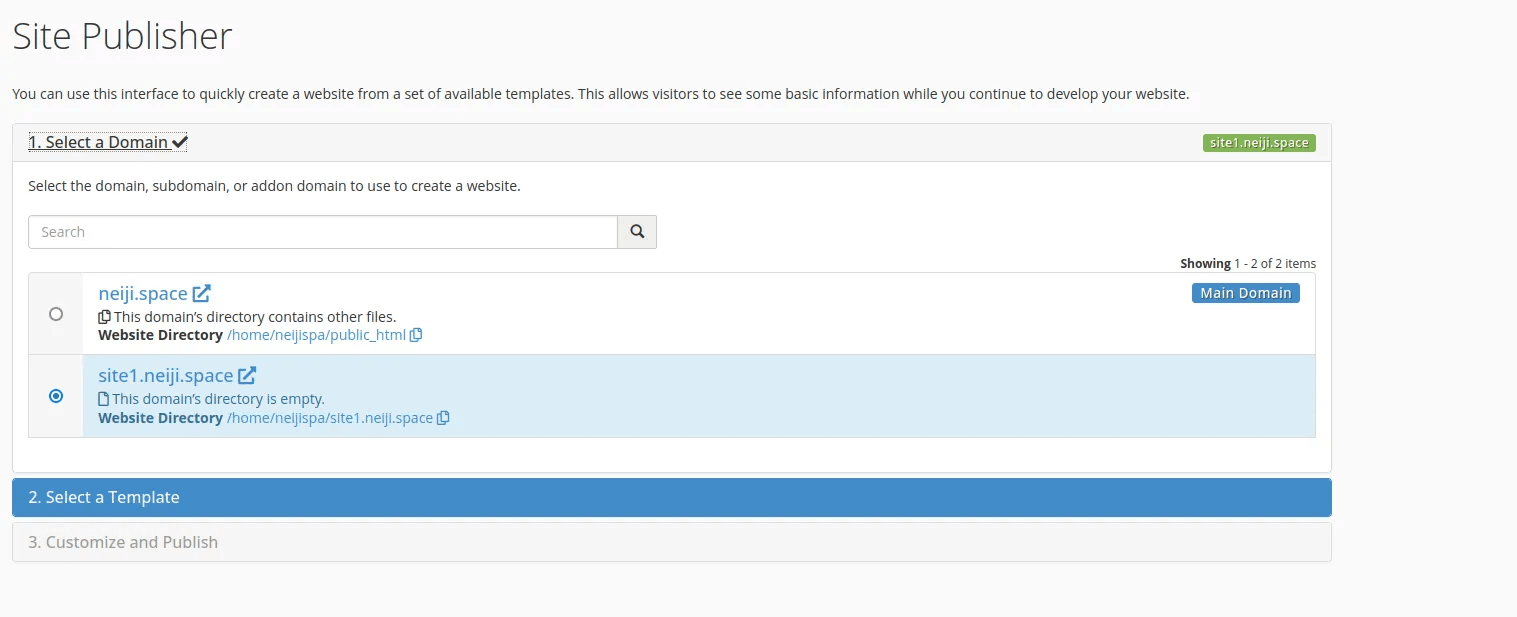Click the checkmark next to Select a Domain
The height and width of the screenshot is (617, 1517).
180,143
